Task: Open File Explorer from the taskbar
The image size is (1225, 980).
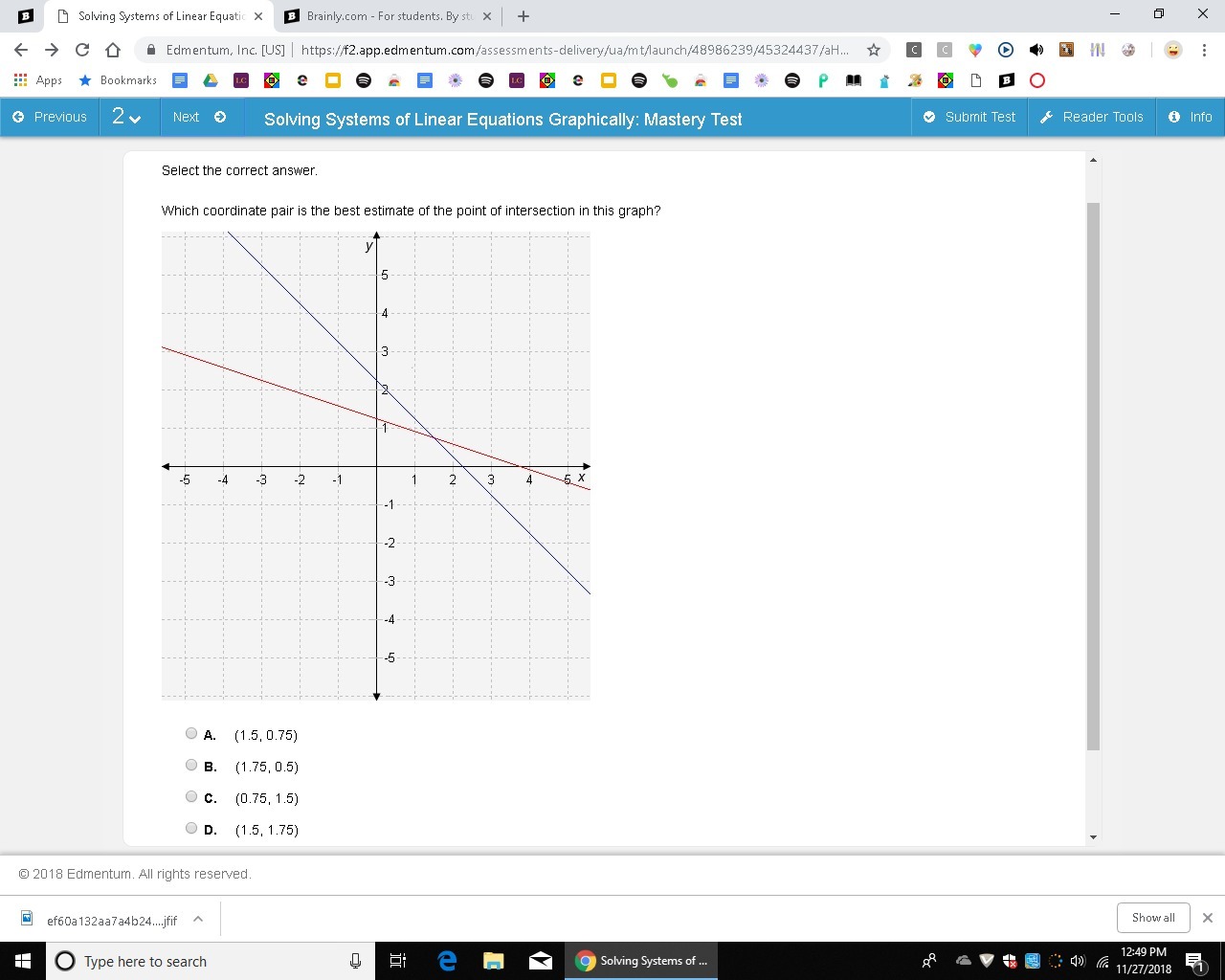Action: pyautogui.click(x=493, y=960)
